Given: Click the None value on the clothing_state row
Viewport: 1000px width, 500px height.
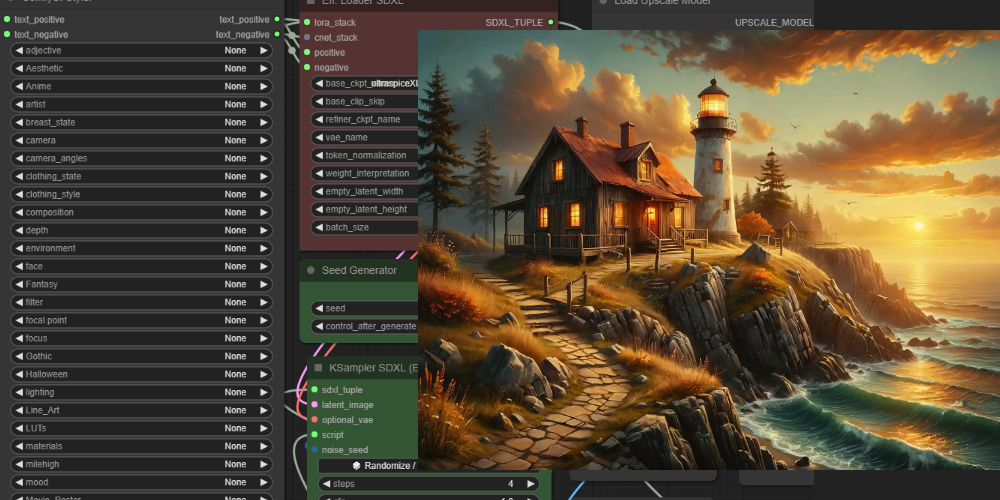Looking at the screenshot, I should (x=235, y=176).
